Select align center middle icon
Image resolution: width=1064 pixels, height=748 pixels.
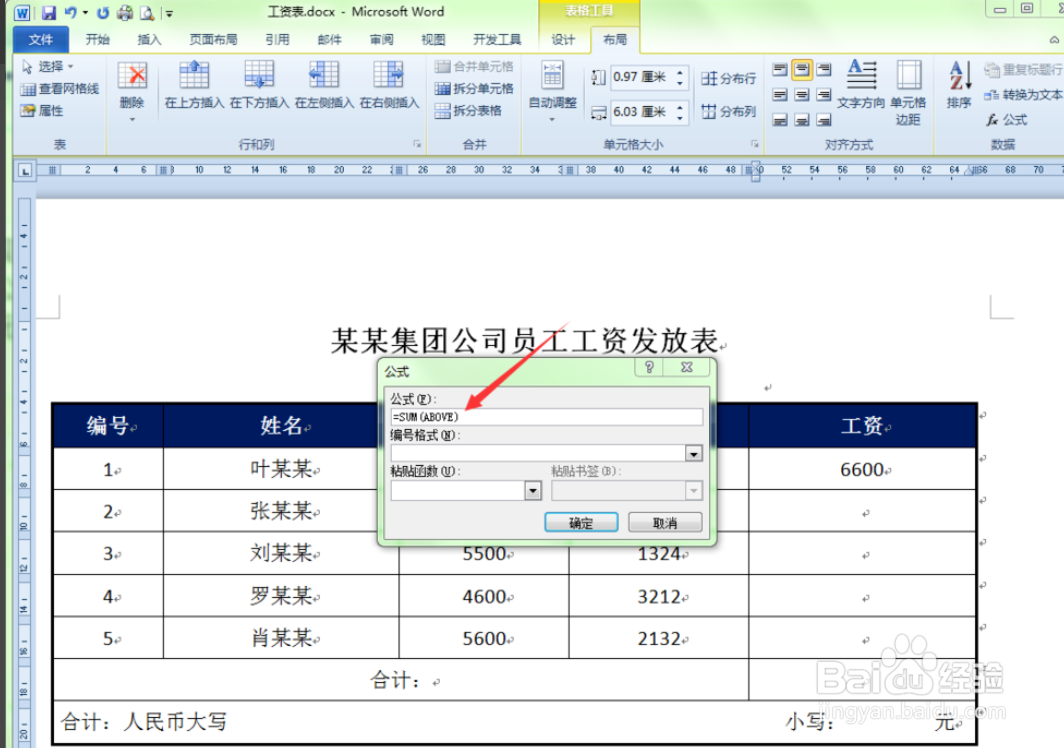tap(802, 94)
